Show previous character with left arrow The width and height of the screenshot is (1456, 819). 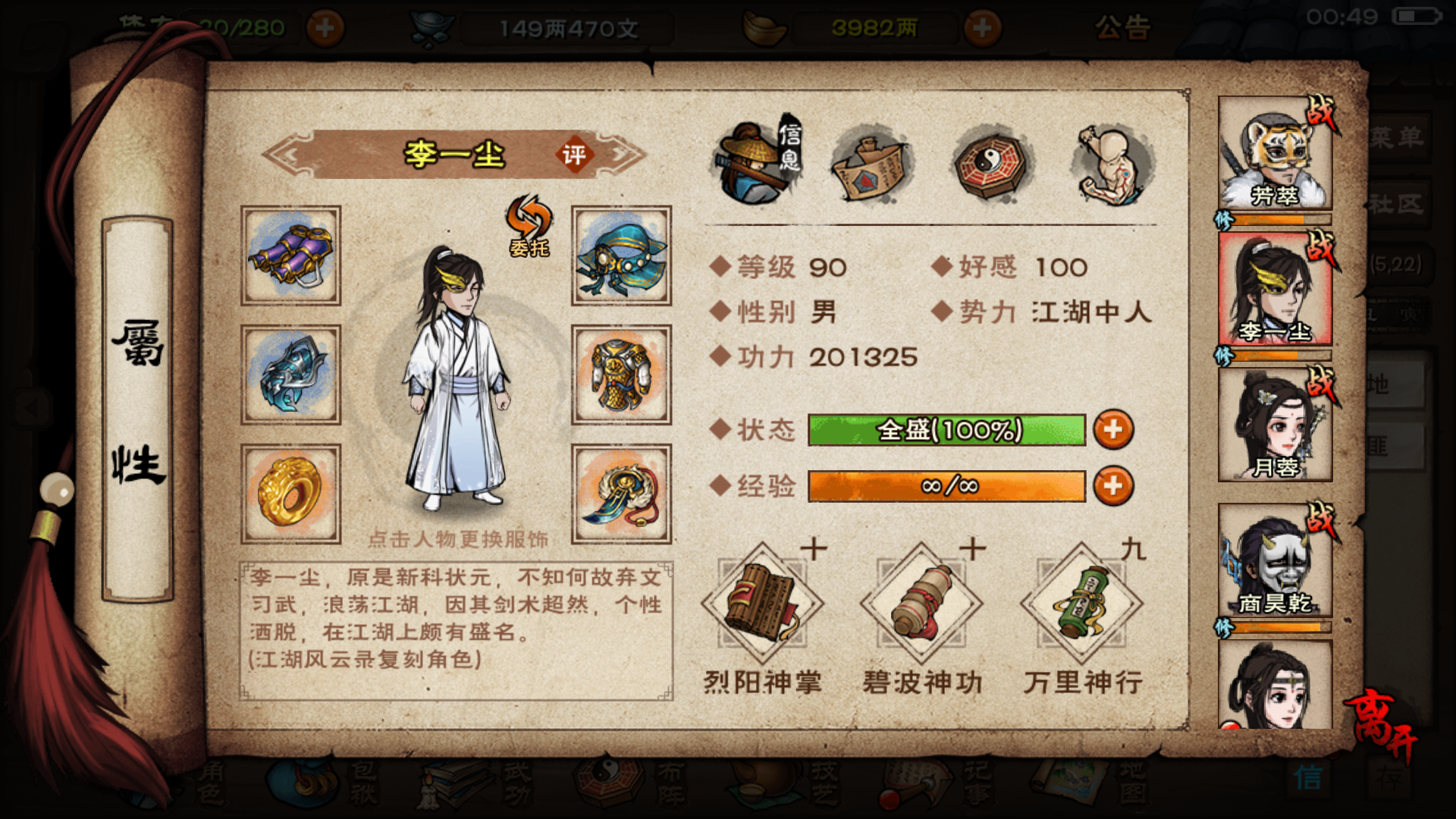(288, 155)
